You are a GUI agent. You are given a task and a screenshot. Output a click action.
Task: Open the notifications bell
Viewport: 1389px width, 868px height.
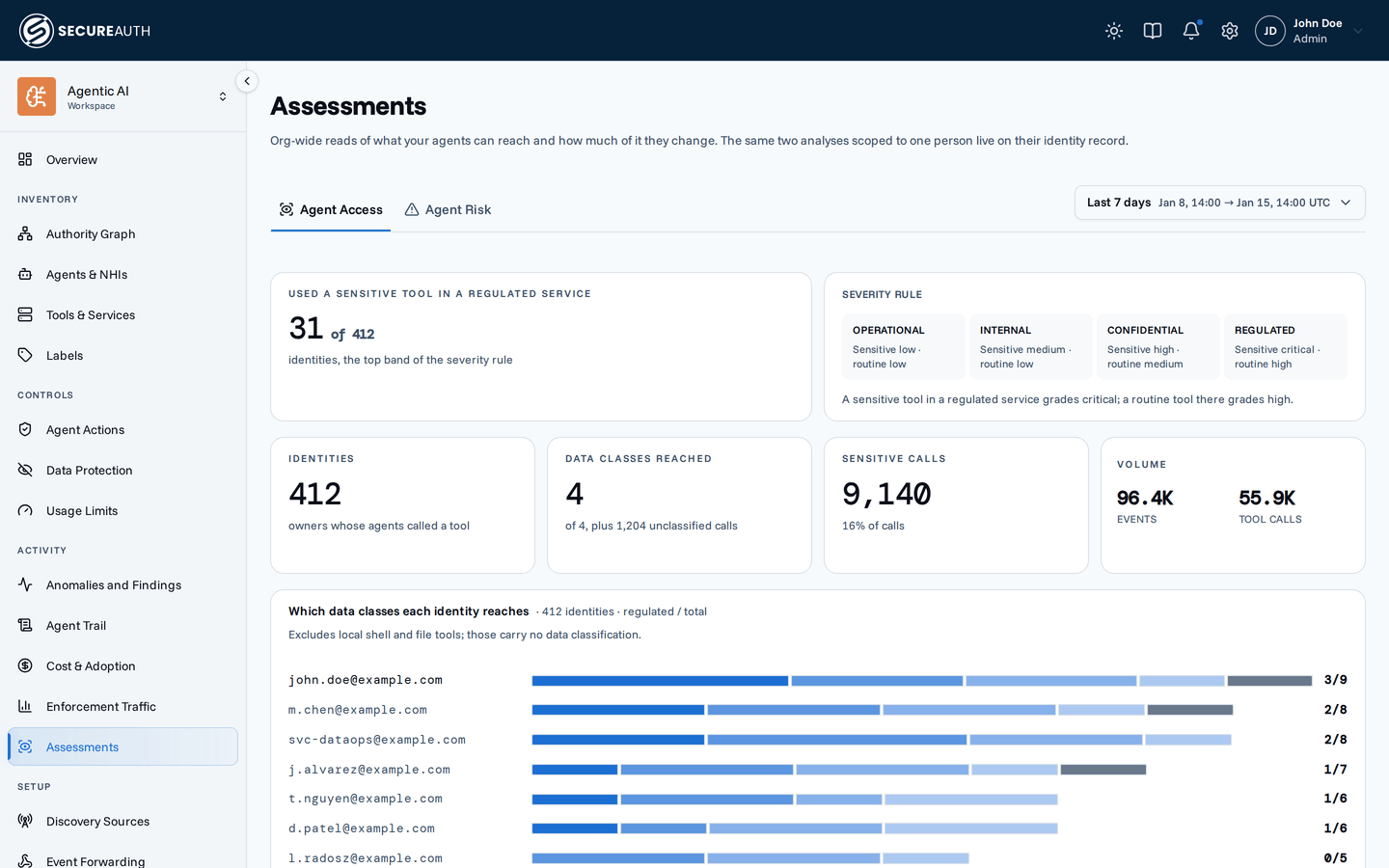[1191, 31]
